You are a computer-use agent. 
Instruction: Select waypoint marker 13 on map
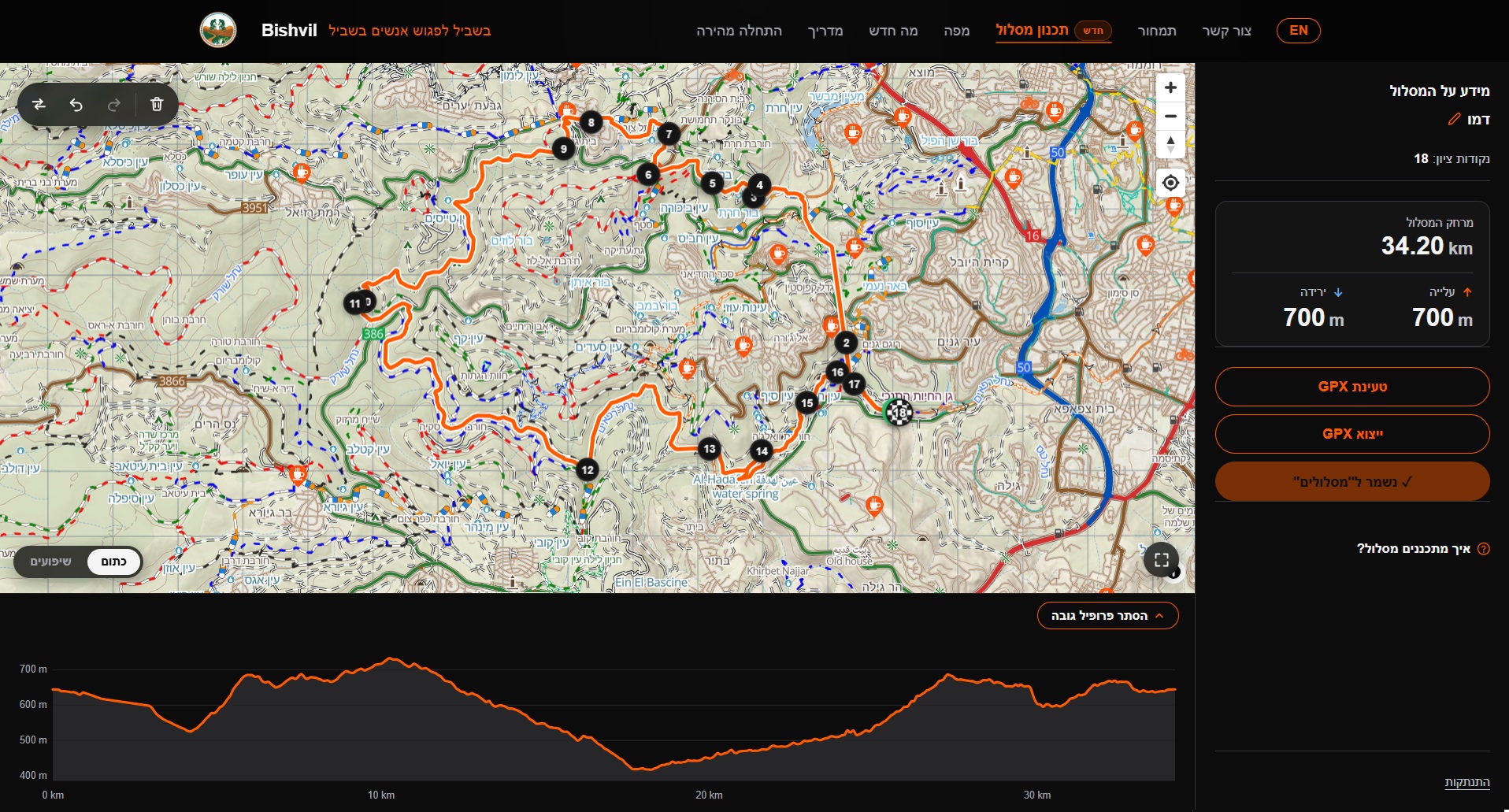710,449
